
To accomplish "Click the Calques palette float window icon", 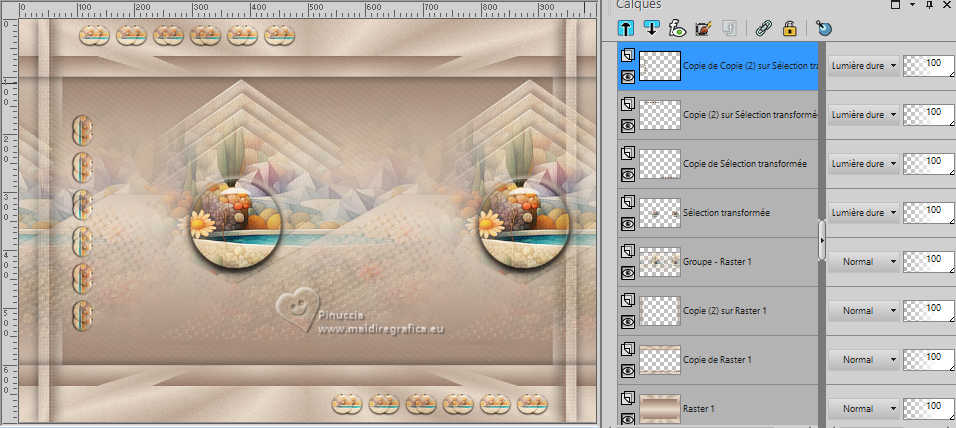I will tap(896, 4).
